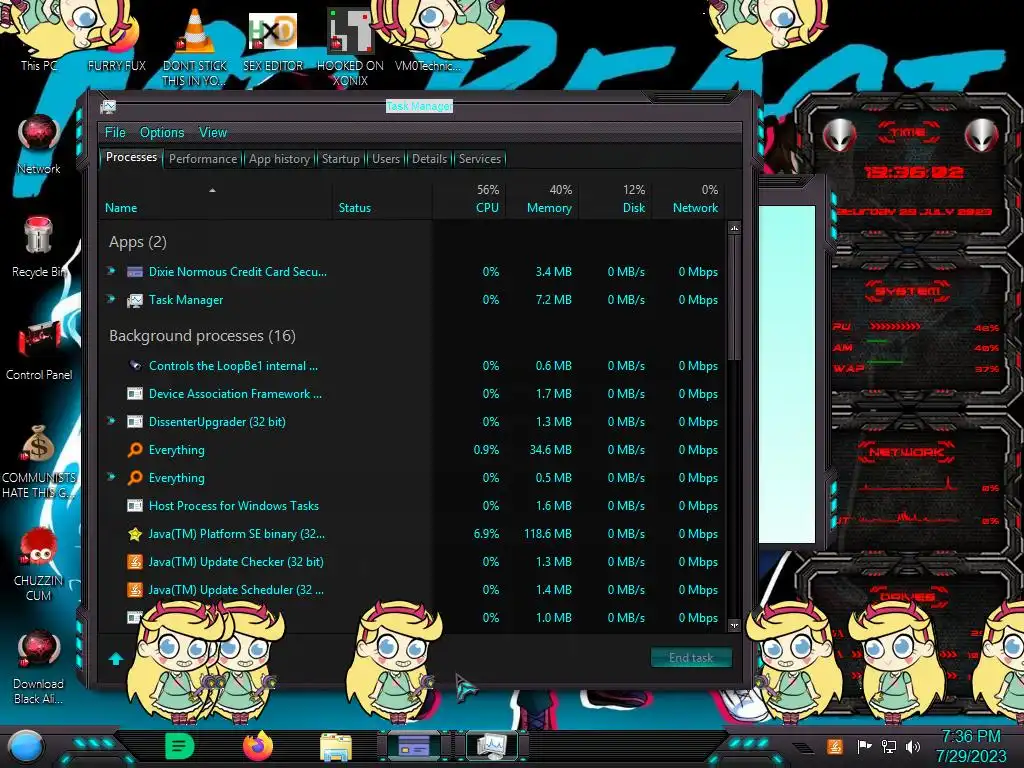Switch to the Details tab
This screenshot has height=768, width=1024.
coord(430,159)
